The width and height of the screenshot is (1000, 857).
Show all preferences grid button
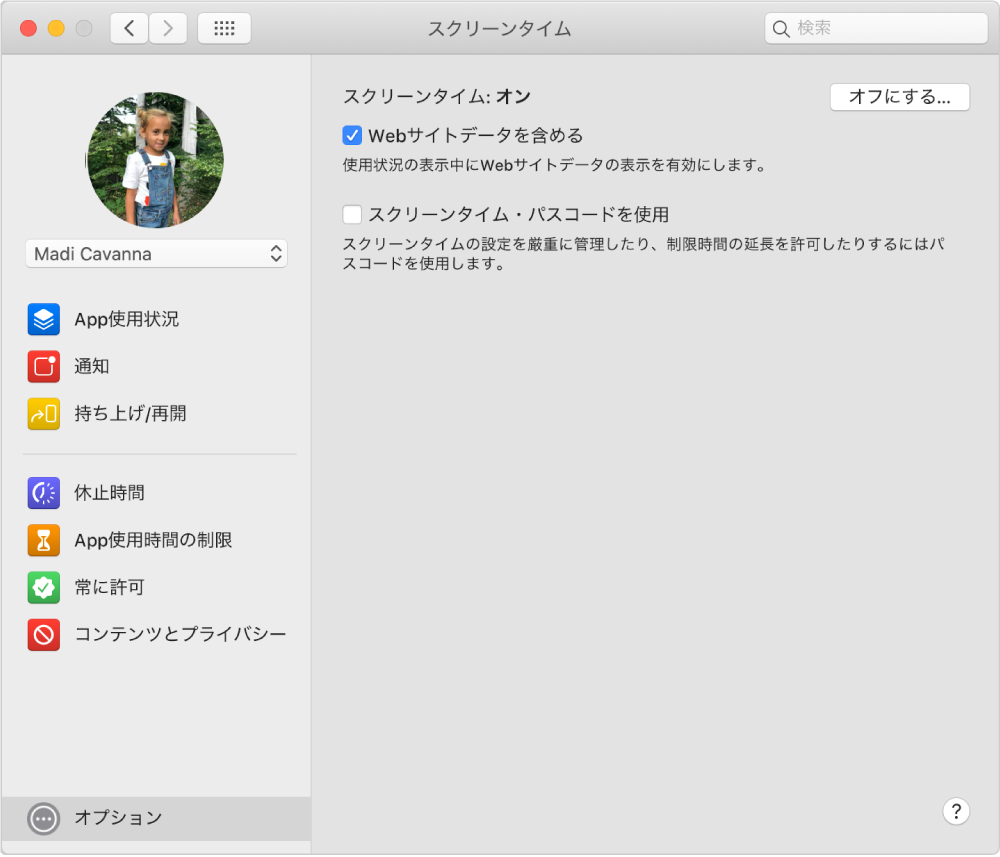point(224,28)
